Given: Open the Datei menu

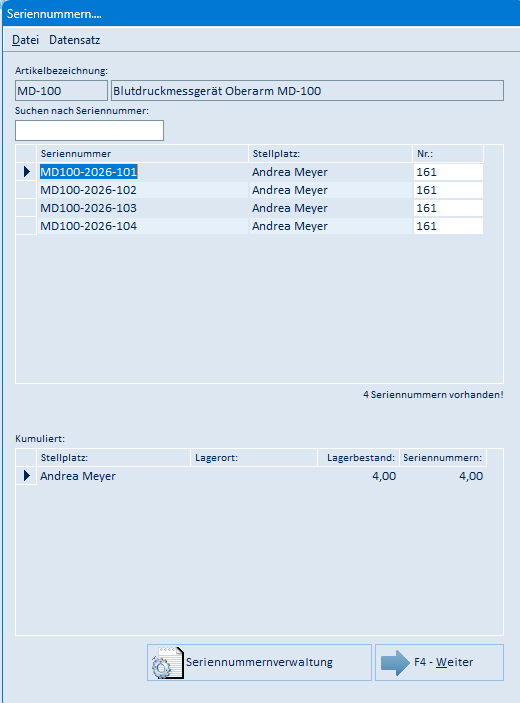Looking at the screenshot, I should [26, 40].
